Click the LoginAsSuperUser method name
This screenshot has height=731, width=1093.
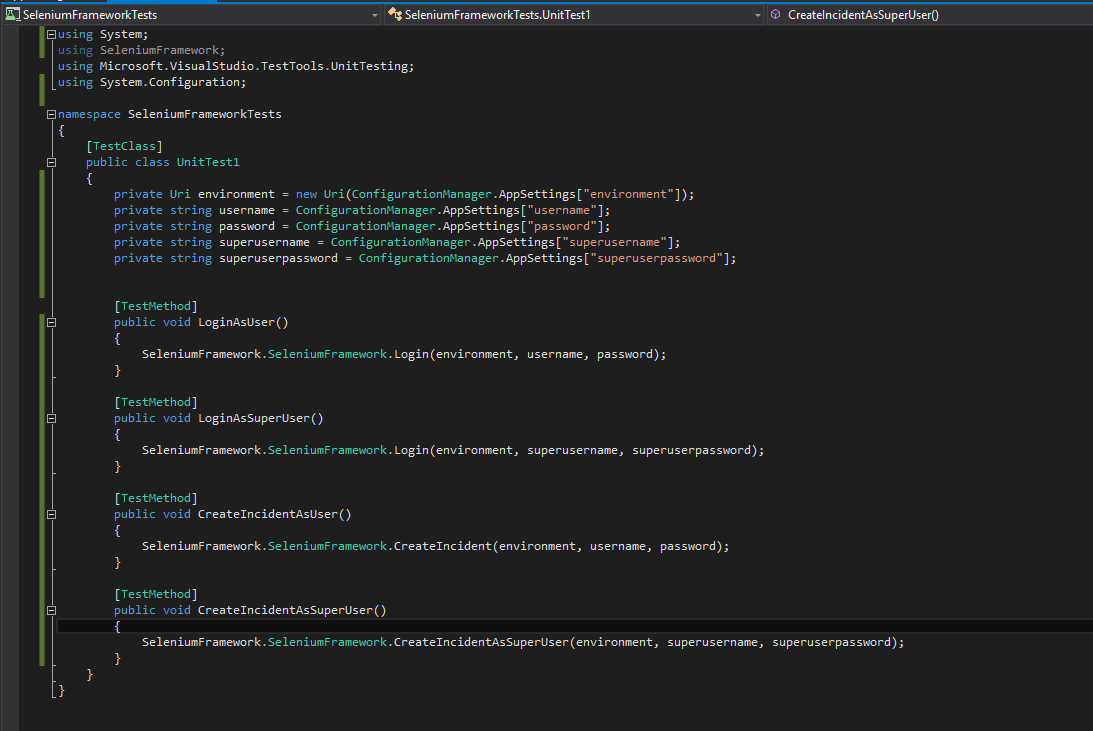254,419
